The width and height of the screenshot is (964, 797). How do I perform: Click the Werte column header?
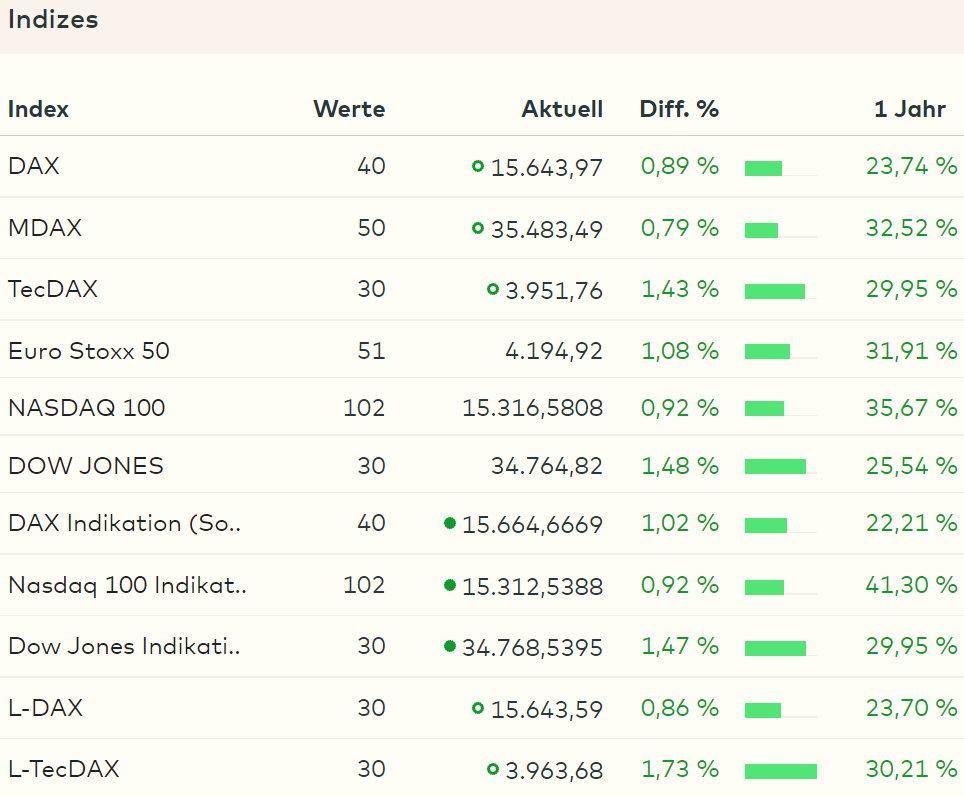[349, 109]
